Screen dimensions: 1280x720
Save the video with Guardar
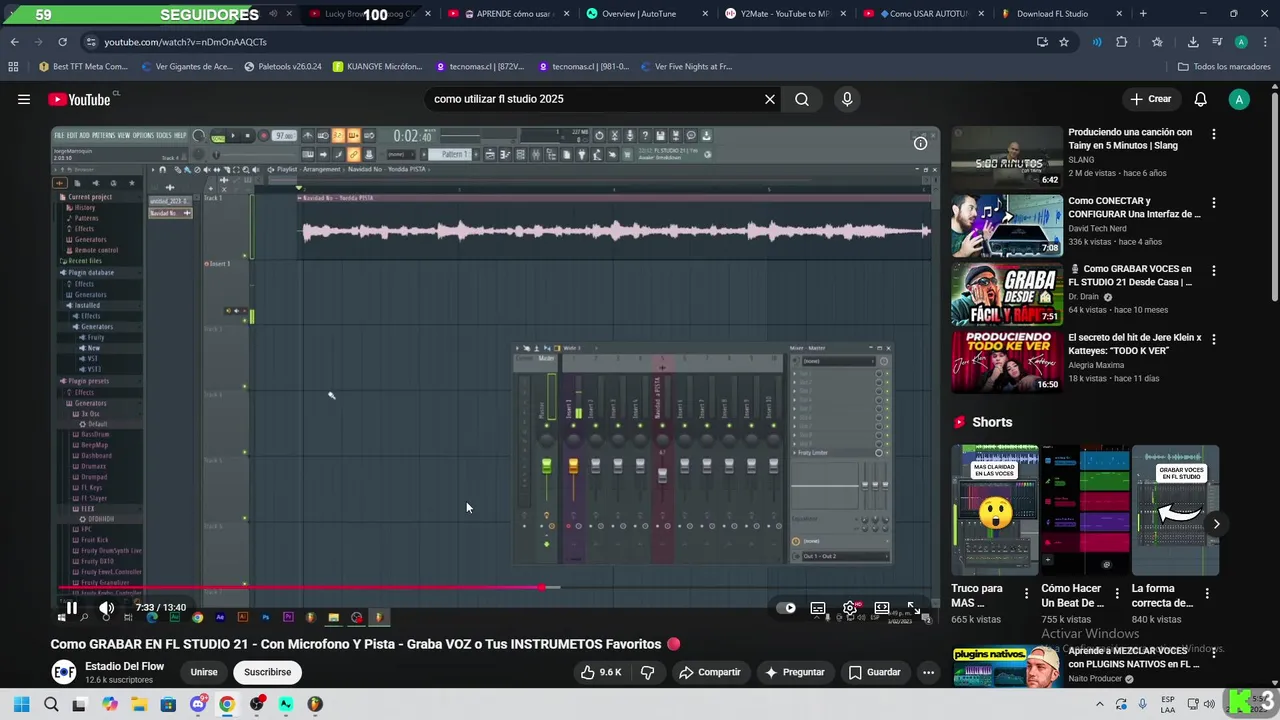coord(875,672)
